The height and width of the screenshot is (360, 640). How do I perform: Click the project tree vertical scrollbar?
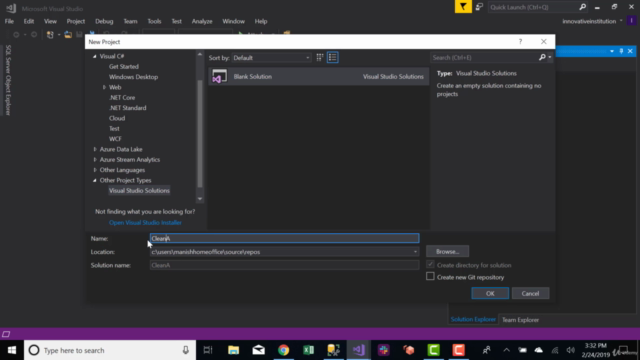coord(200,133)
